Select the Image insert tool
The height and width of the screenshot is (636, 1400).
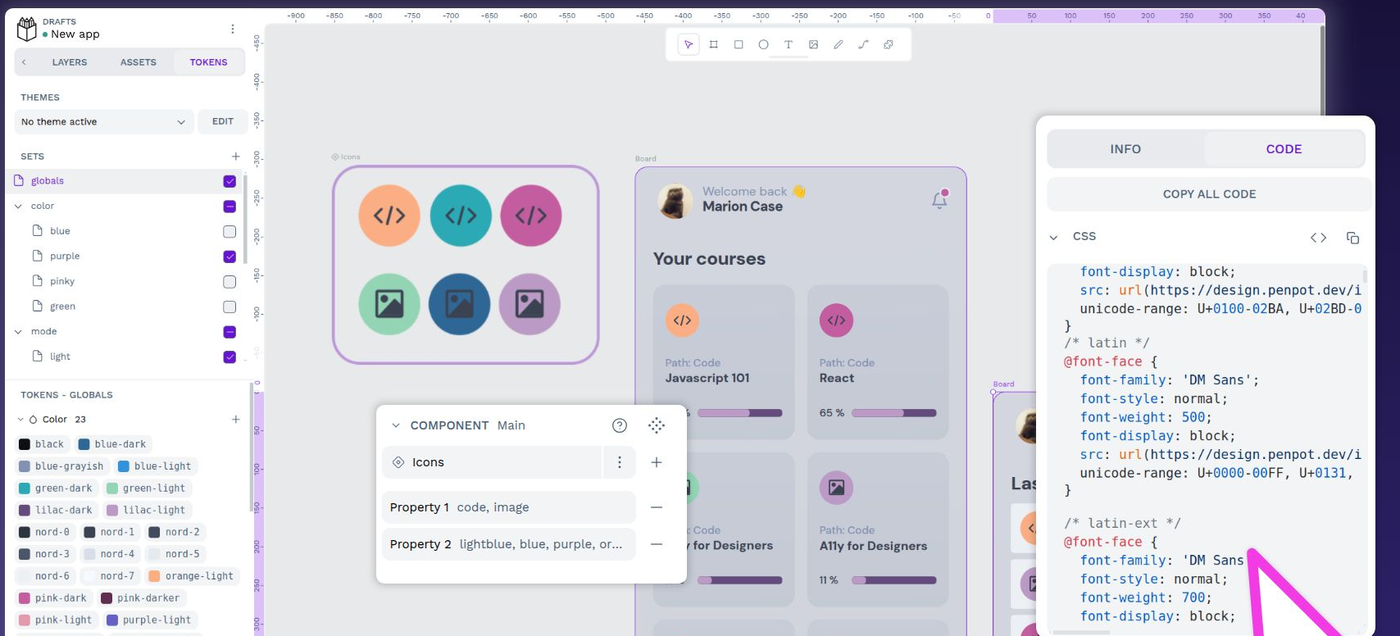814,44
